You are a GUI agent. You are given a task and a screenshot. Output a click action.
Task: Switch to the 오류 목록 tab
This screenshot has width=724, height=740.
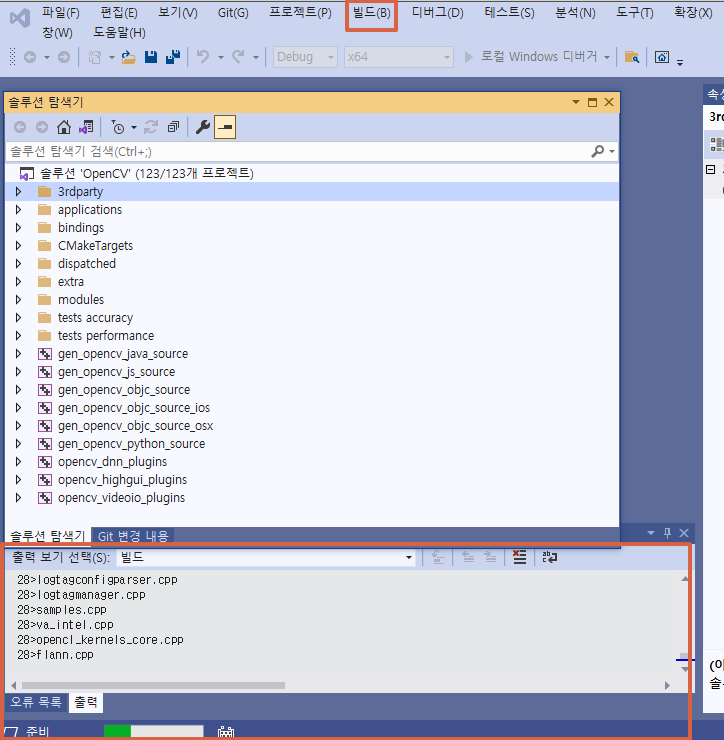pos(36,702)
